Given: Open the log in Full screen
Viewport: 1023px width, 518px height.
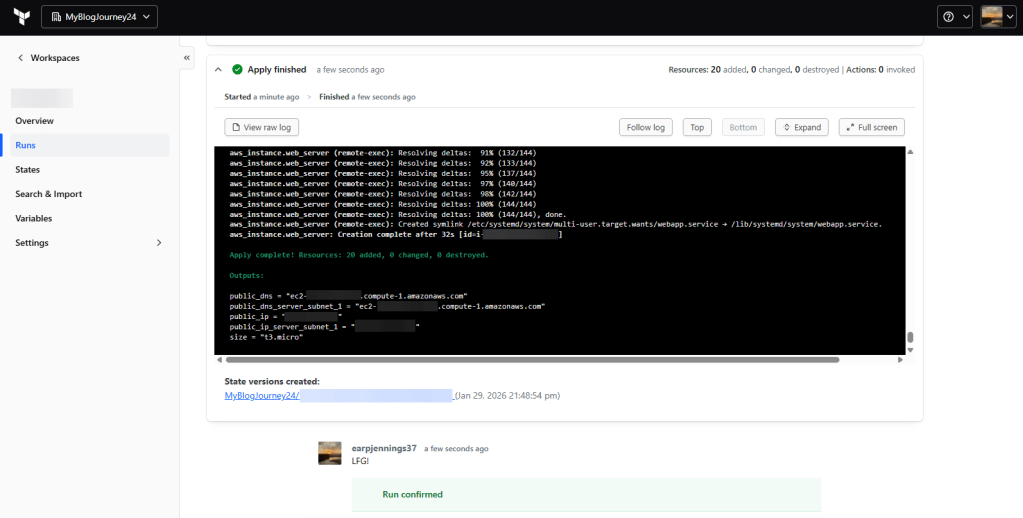Looking at the screenshot, I should pos(872,127).
